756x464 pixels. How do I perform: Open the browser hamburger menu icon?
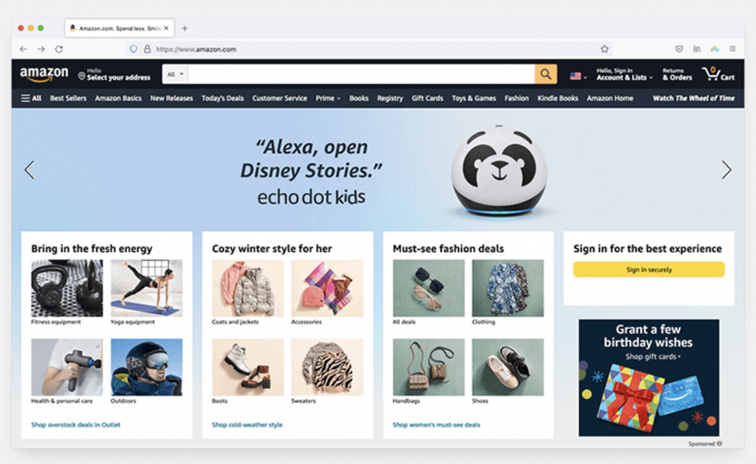(x=732, y=49)
